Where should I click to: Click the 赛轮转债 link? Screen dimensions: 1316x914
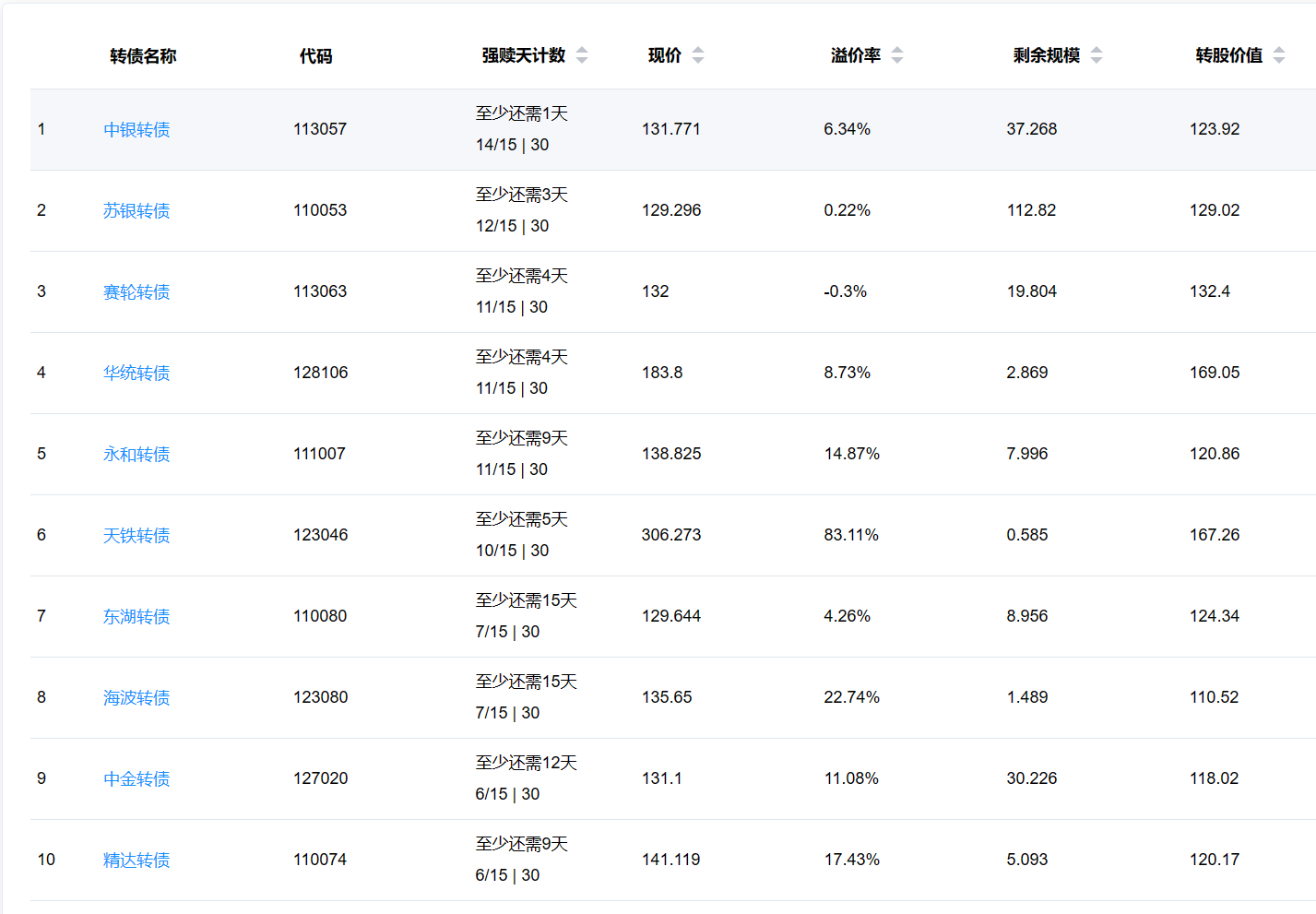(x=136, y=292)
